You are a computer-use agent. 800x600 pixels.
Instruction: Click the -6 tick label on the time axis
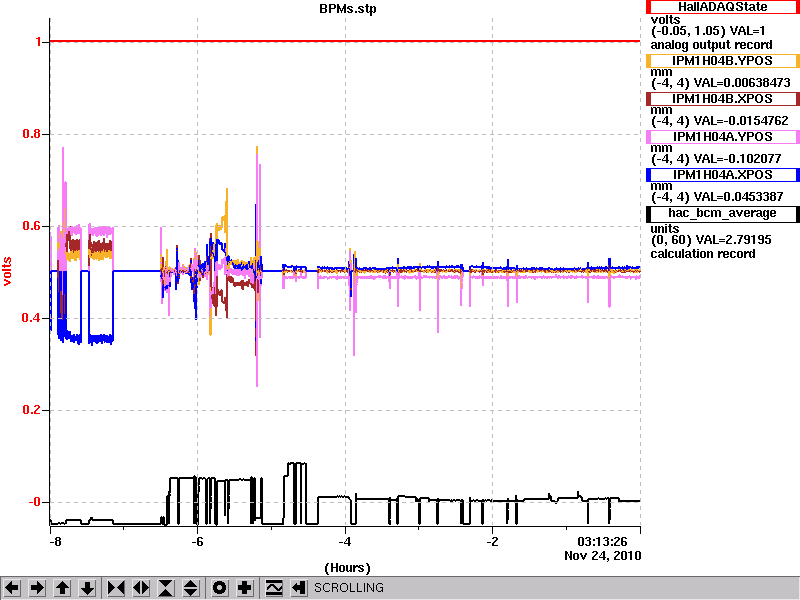[197, 542]
